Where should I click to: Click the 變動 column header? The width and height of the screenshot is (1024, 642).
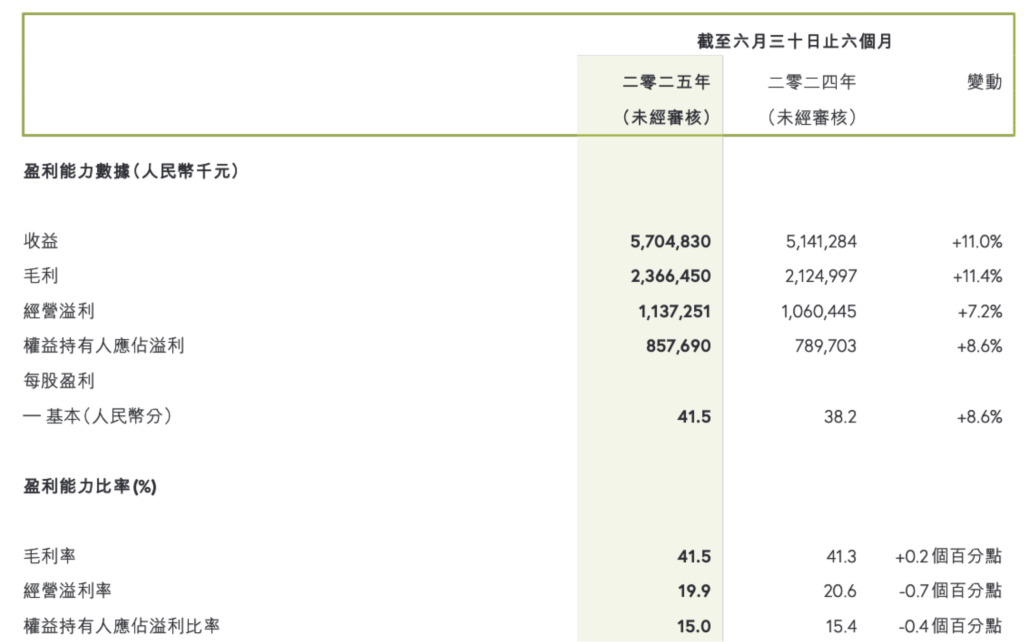pos(984,83)
